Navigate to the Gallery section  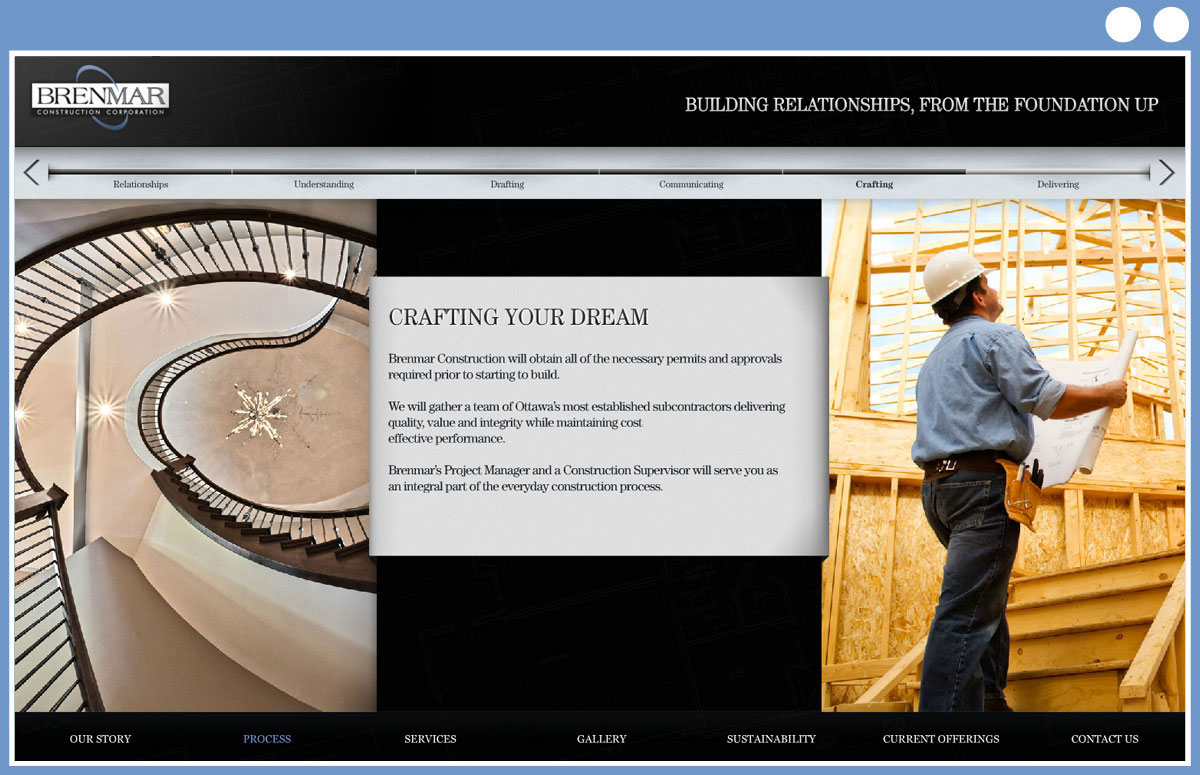pos(602,739)
